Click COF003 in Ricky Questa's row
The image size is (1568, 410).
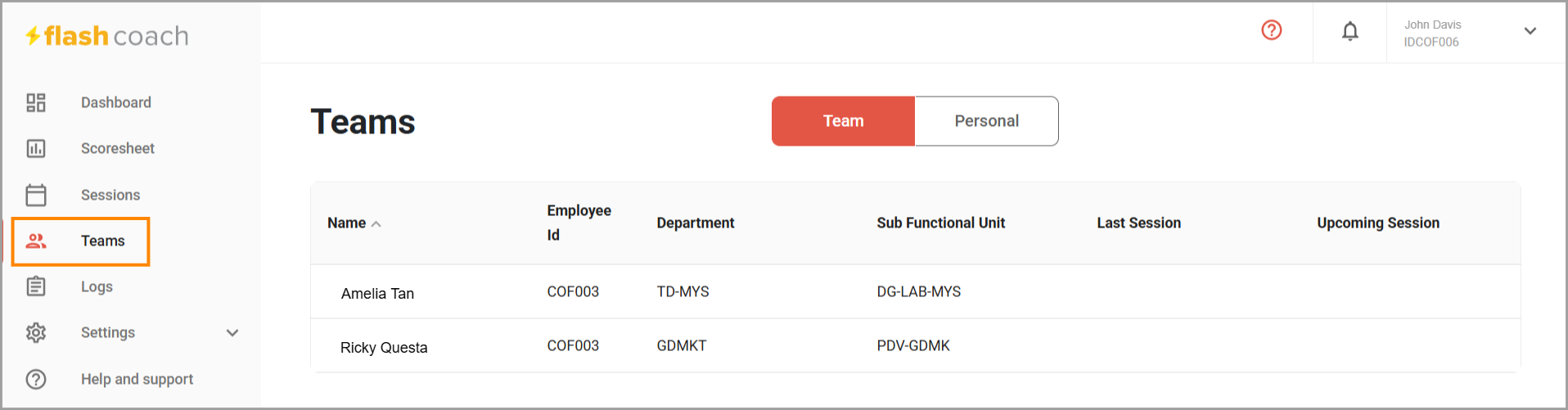pyautogui.click(x=573, y=345)
